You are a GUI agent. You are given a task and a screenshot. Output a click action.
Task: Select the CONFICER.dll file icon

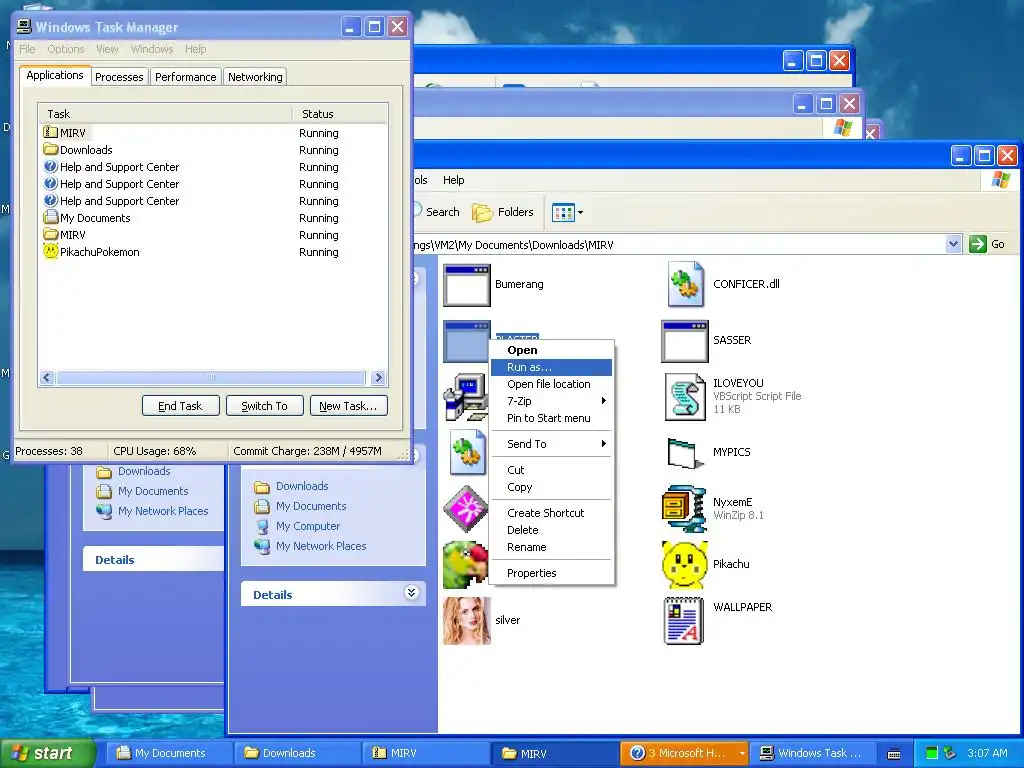click(x=685, y=284)
